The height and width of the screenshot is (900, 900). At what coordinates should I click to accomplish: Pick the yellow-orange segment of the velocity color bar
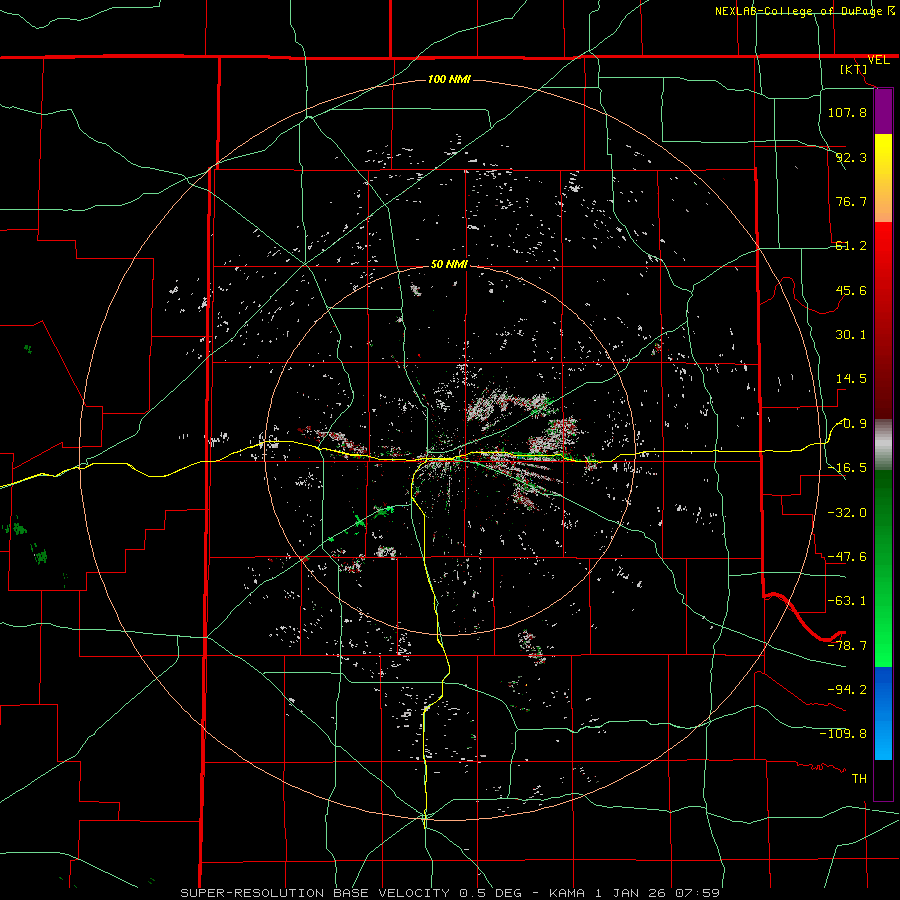883,178
